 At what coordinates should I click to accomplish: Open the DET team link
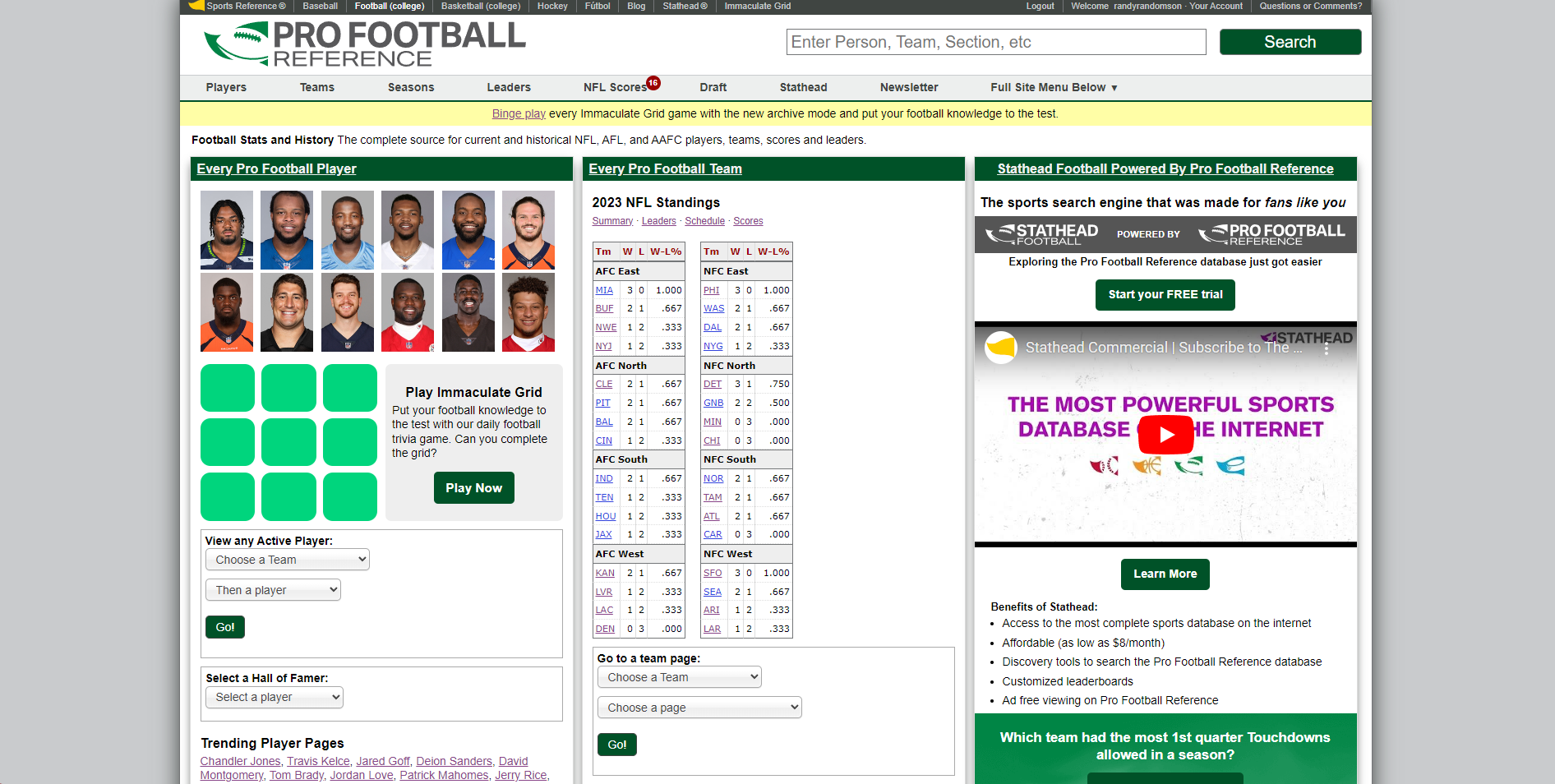pos(713,384)
